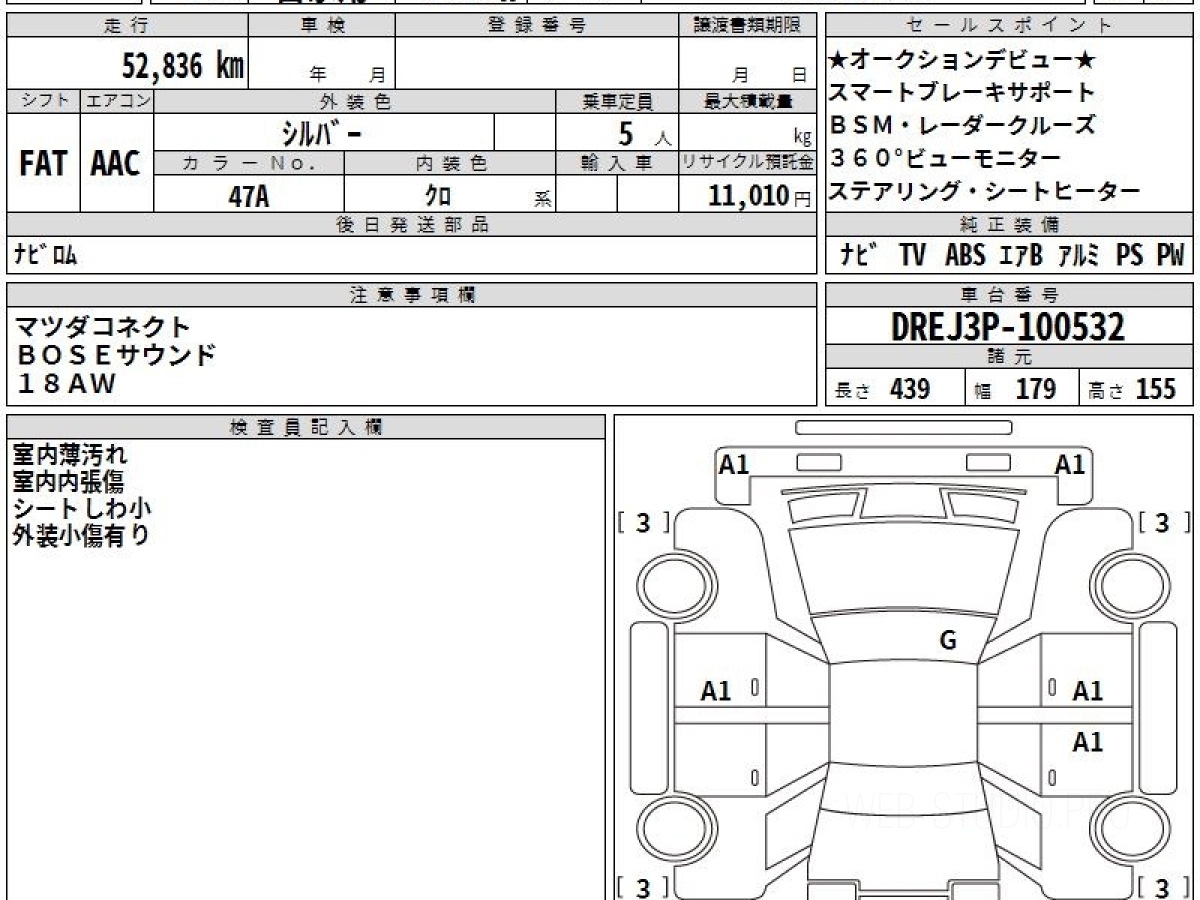Click the recycle deposit 11,010円
The image size is (1200, 900).
pyautogui.click(x=760, y=196)
